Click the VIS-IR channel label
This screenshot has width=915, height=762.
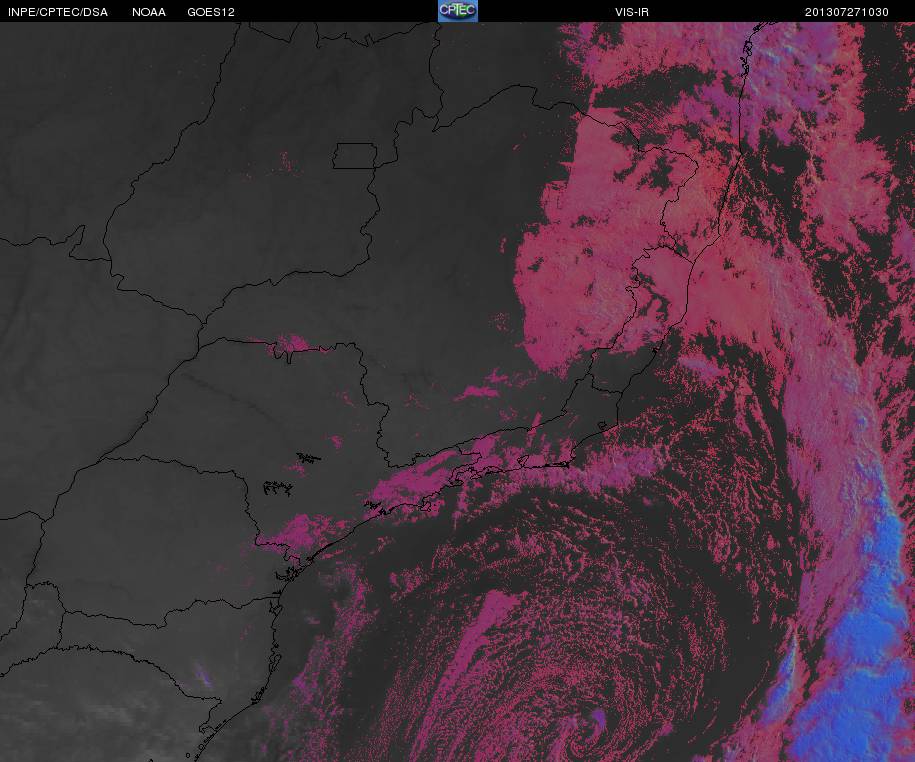tap(631, 12)
